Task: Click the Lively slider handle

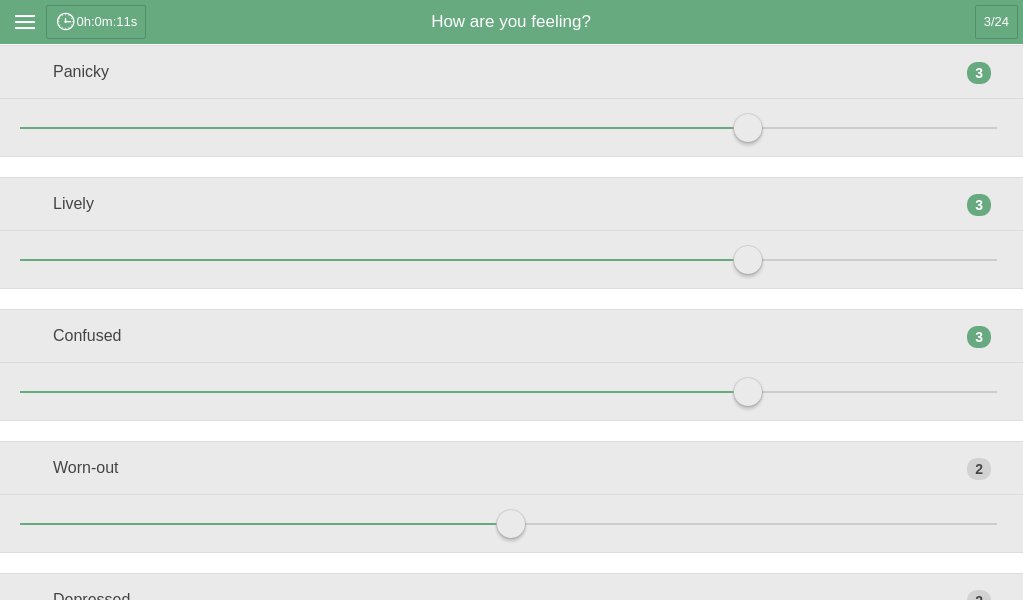Action: pyautogui.click(x=748, y=260)
